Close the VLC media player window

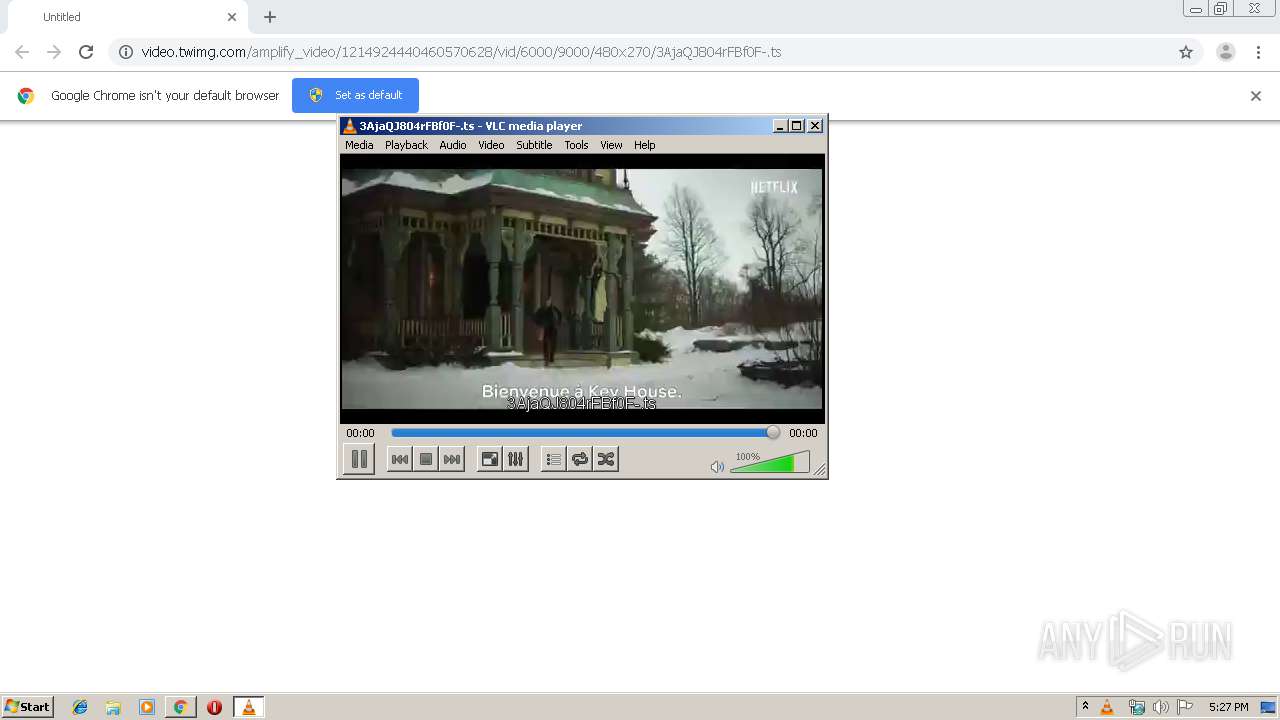click(815, 126)
